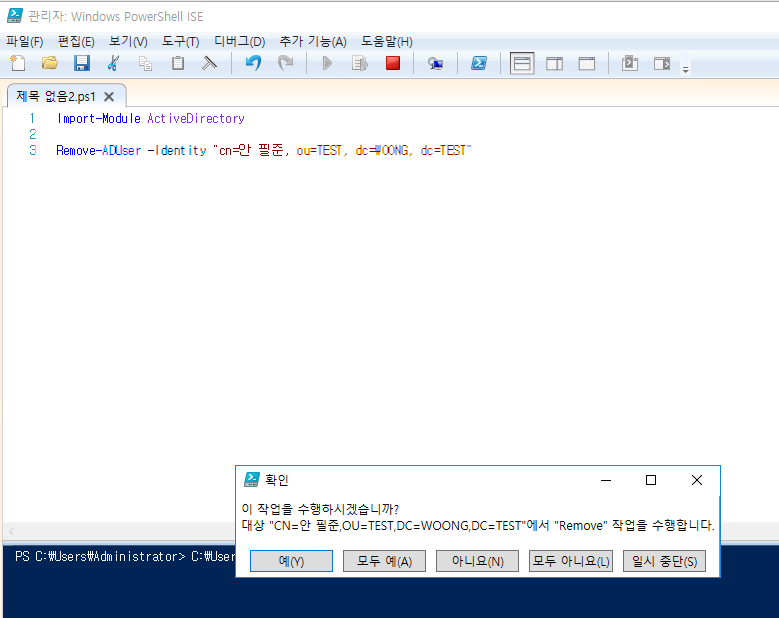The height and width of the screenshot is (618, 779).
Task: Click the 이 작업을 수행하시겠습니까? message
Action: [320, 509]
